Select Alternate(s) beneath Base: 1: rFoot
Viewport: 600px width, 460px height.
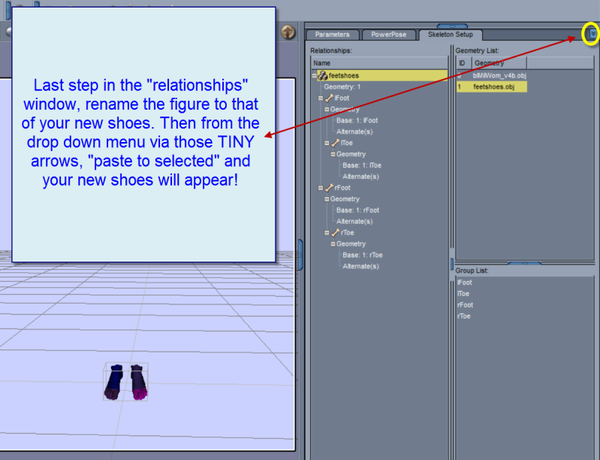354,221
